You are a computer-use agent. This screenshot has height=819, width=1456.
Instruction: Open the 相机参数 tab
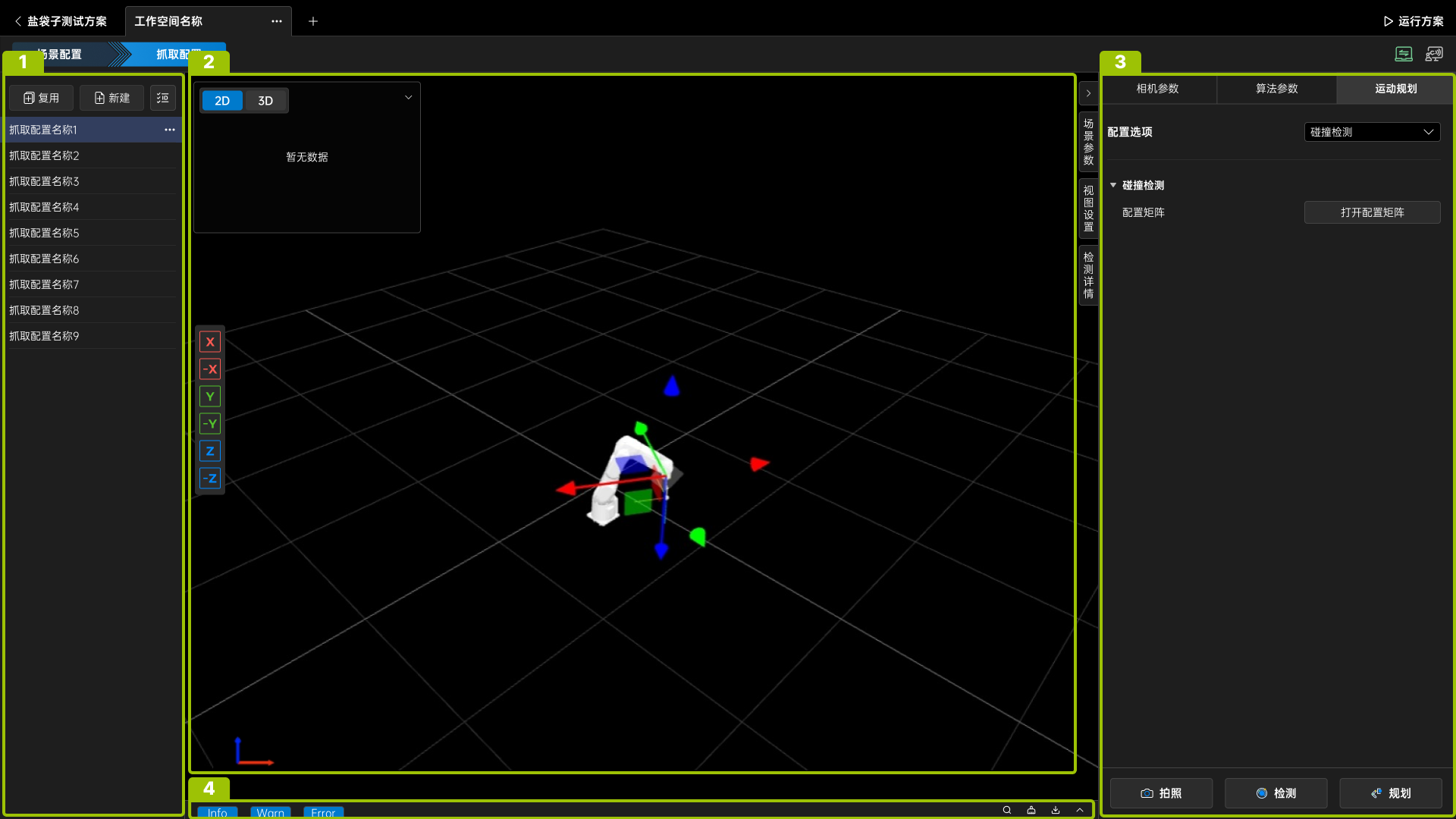click(1157, 89)
